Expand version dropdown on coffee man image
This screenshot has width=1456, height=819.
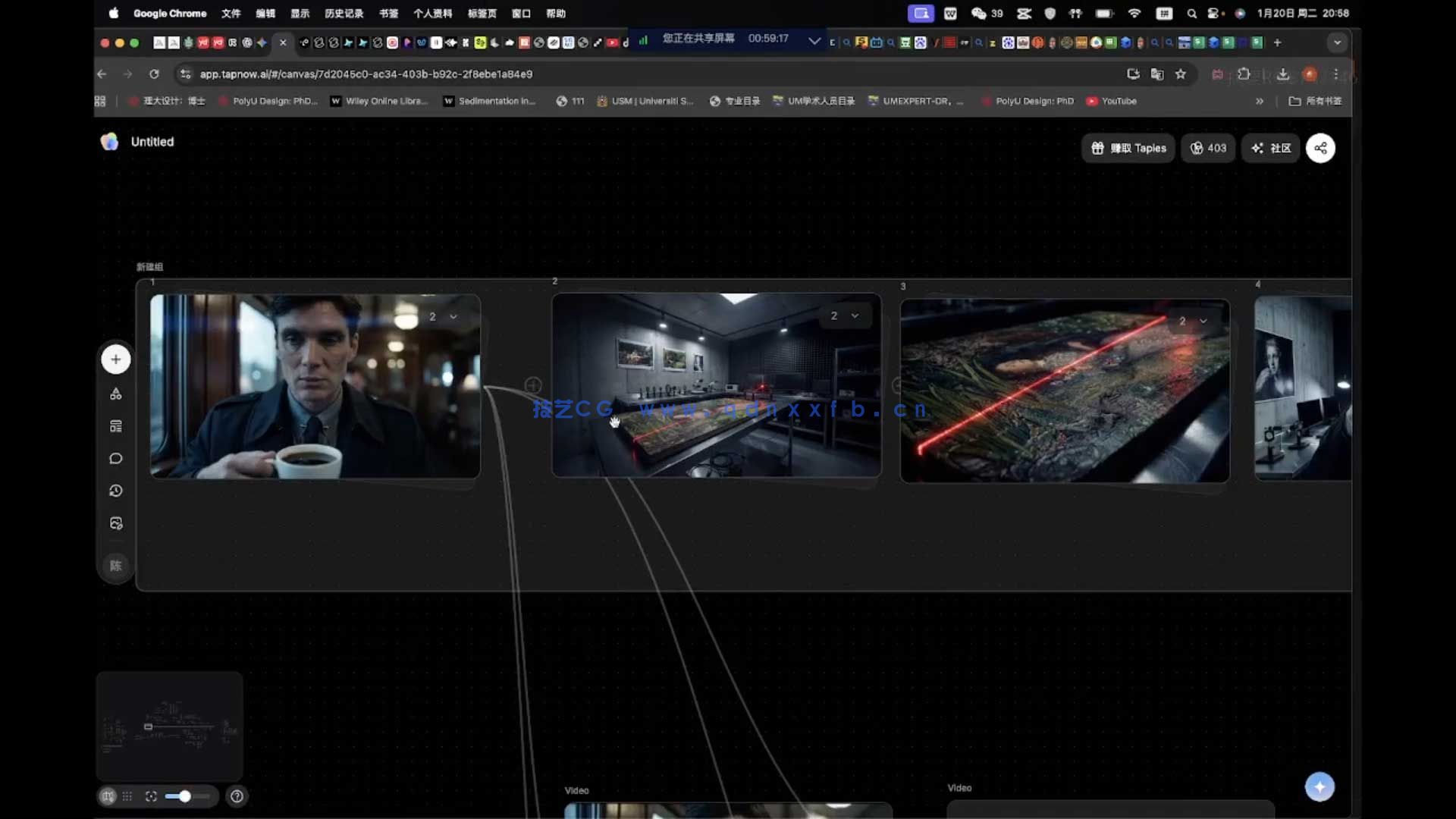453,317
